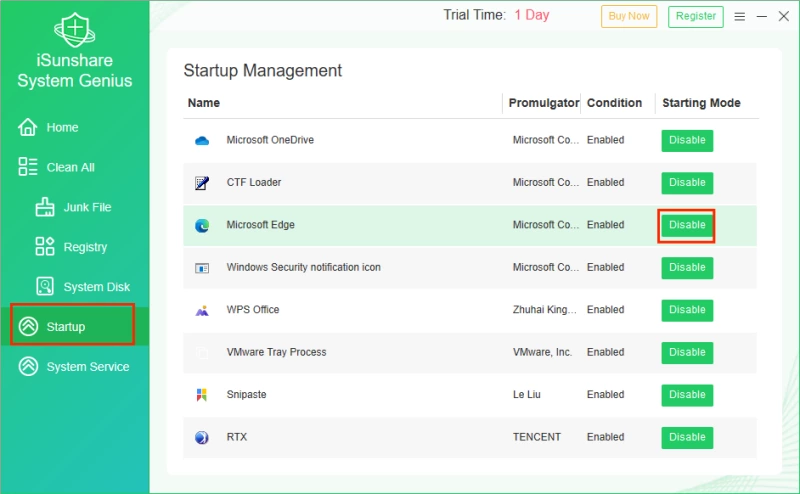Click the CTF Loader pen icon
This screenshot has height=494, width=800.
pyautogui.click(x=202, y=183)
